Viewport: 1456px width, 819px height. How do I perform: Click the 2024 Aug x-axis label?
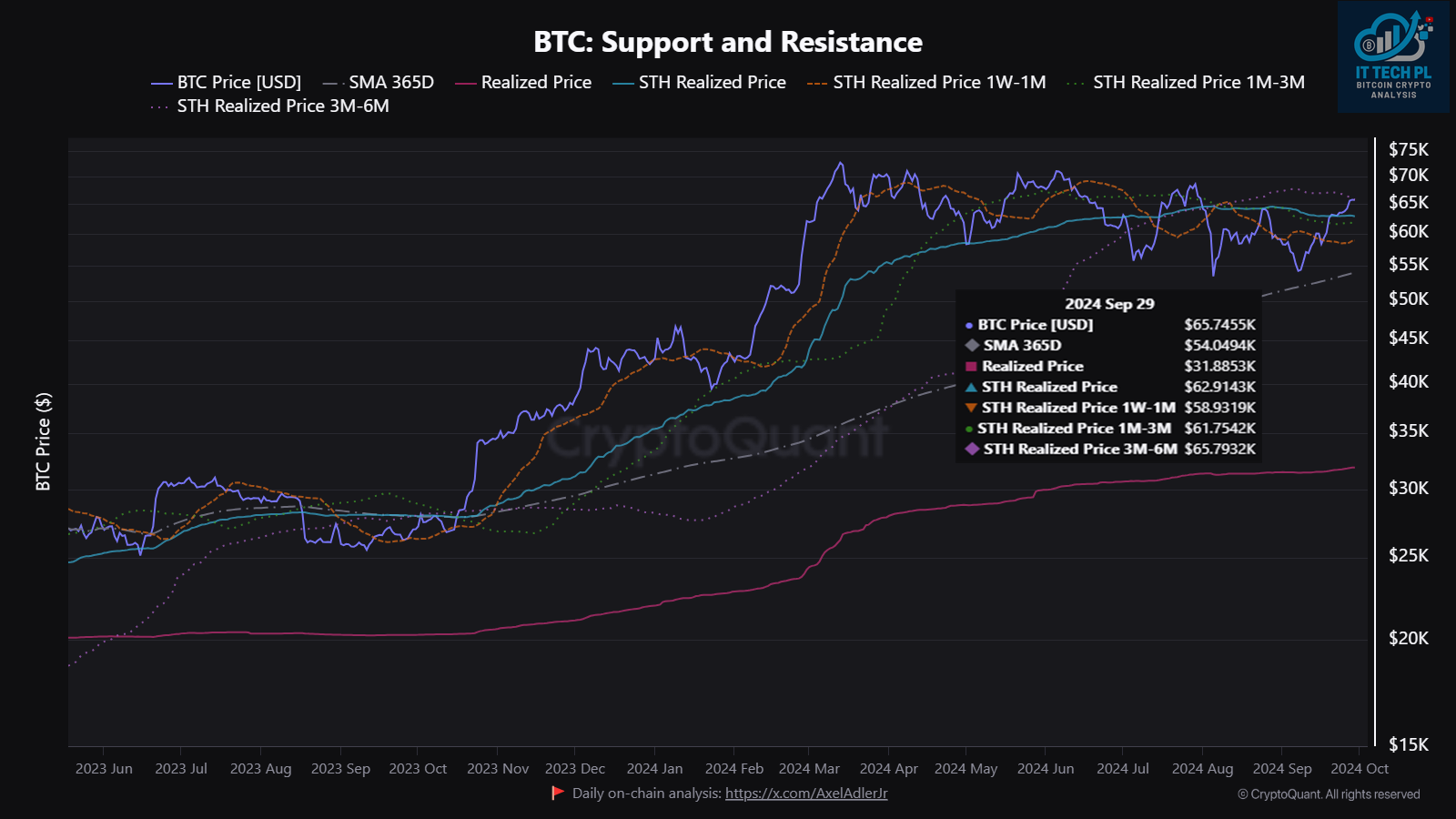(x=1202, y=769)
